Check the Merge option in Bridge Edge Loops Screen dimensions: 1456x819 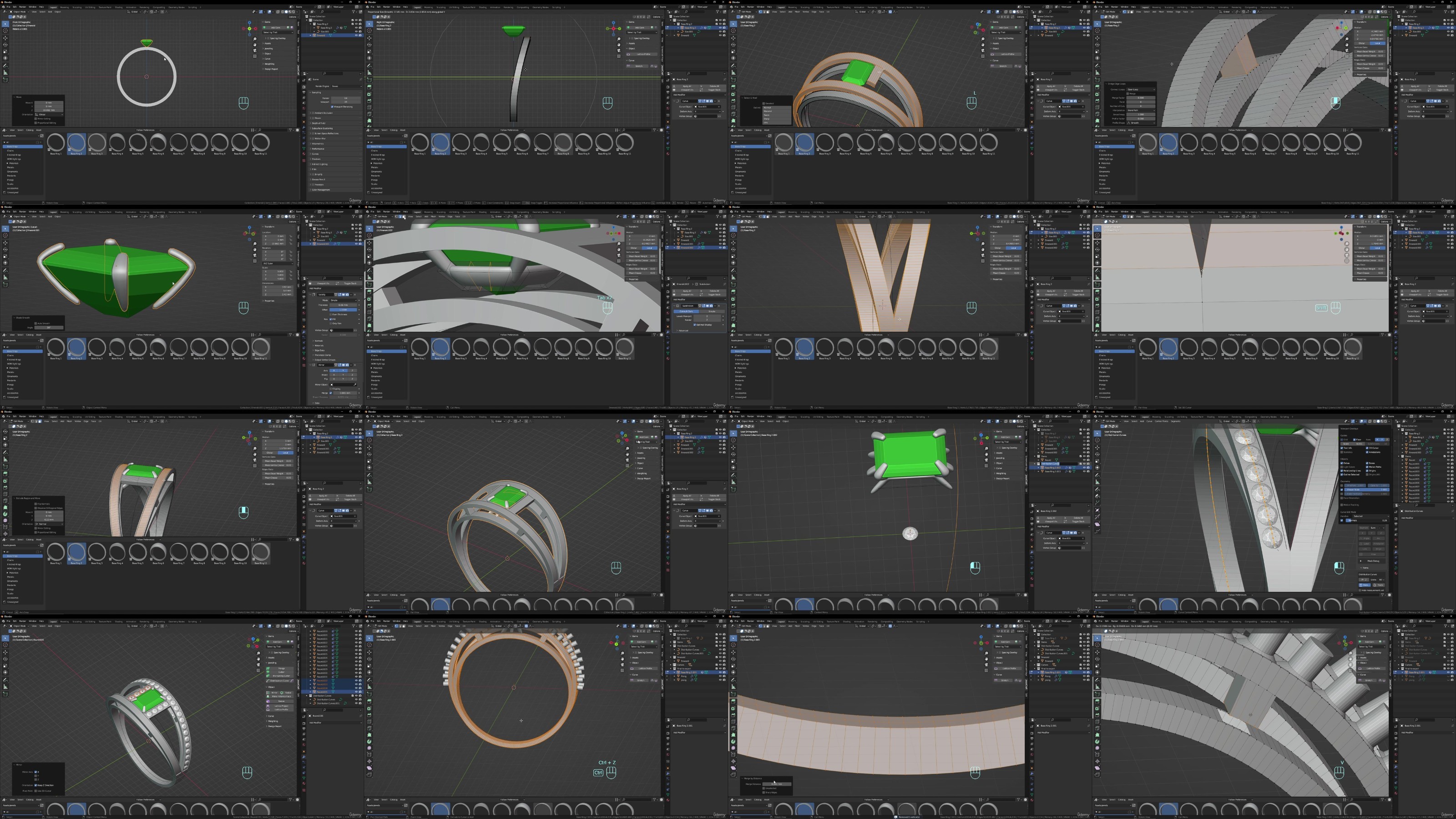tap(1127, 94)
